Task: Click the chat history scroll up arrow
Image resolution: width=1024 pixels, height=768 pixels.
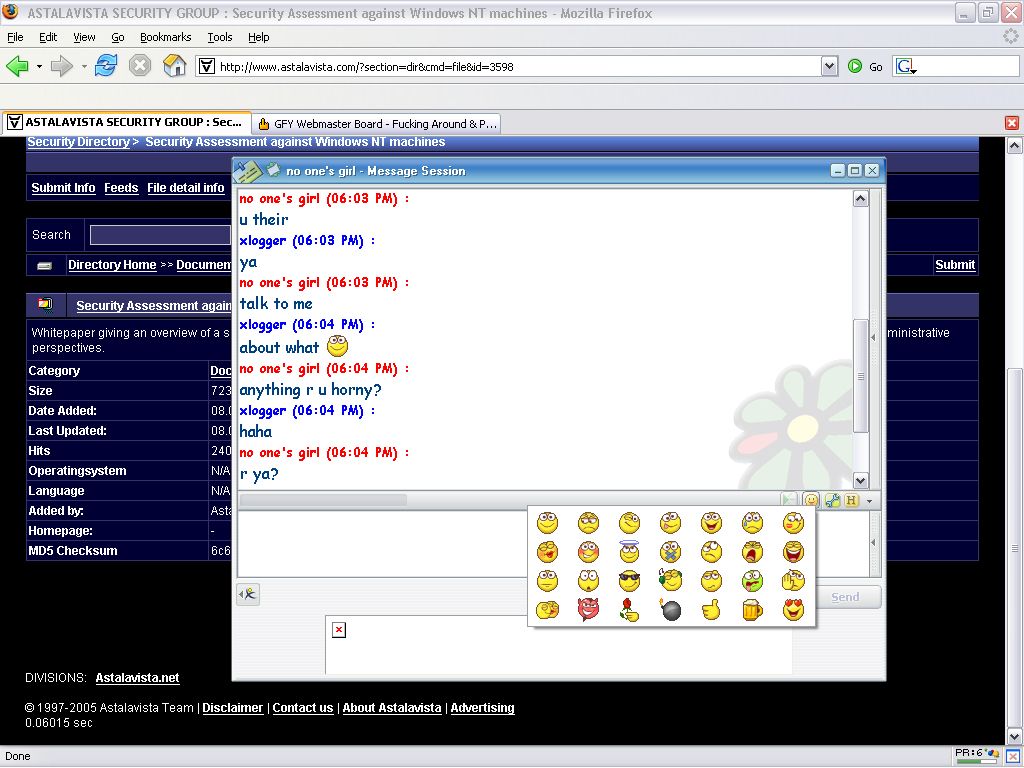Action: [861, 199]
